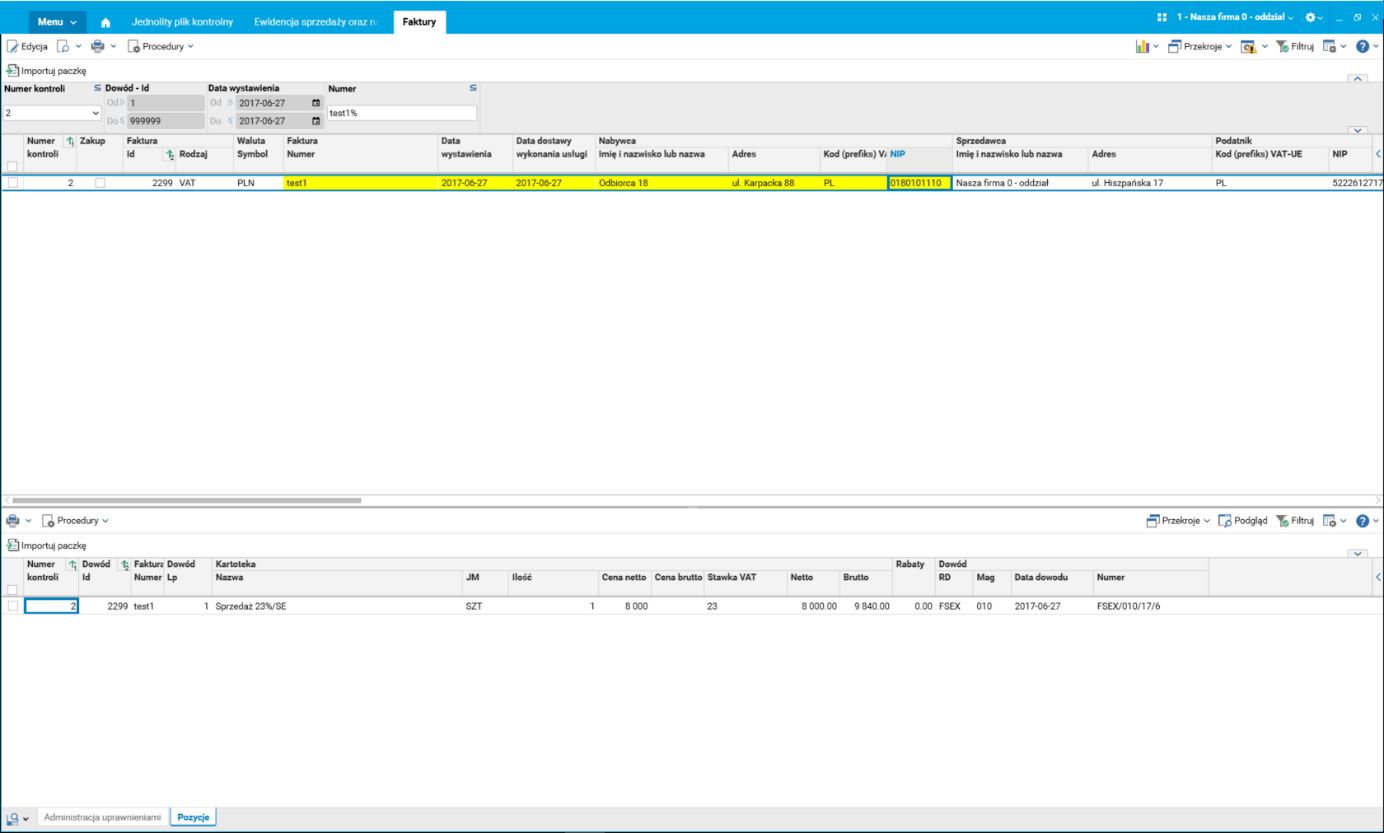Click Importuj paczkę in the Pozycje panel
The image size is (1384, 833).
pos(47,545)
